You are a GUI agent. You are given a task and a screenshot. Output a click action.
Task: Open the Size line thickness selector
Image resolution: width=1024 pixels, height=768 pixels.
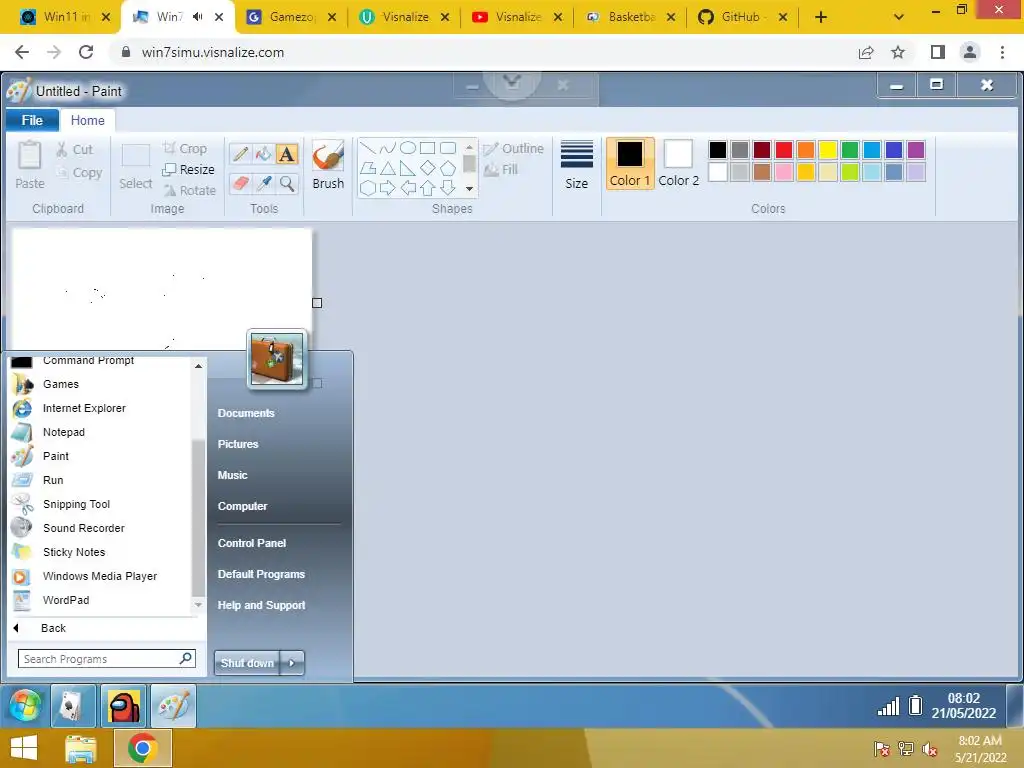[x=577, y=165]
